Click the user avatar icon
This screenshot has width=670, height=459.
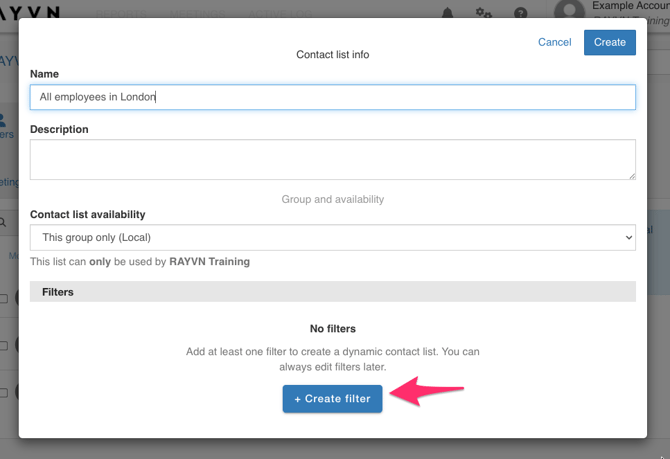569,13
